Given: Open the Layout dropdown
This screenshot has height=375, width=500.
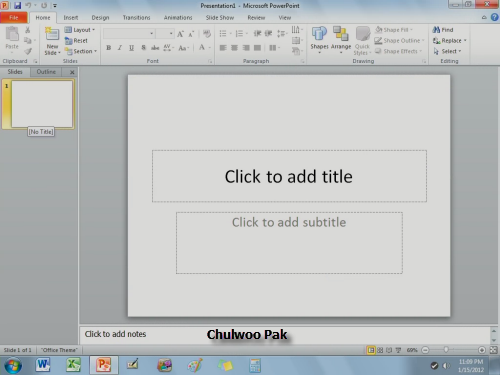Looking at the screenshot, I should [80, 30].
